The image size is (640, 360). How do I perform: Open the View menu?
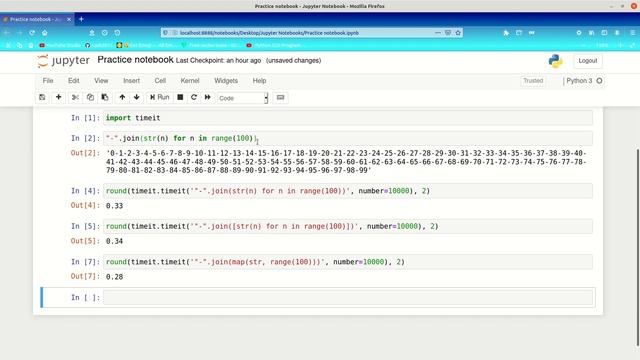(101, 81)
